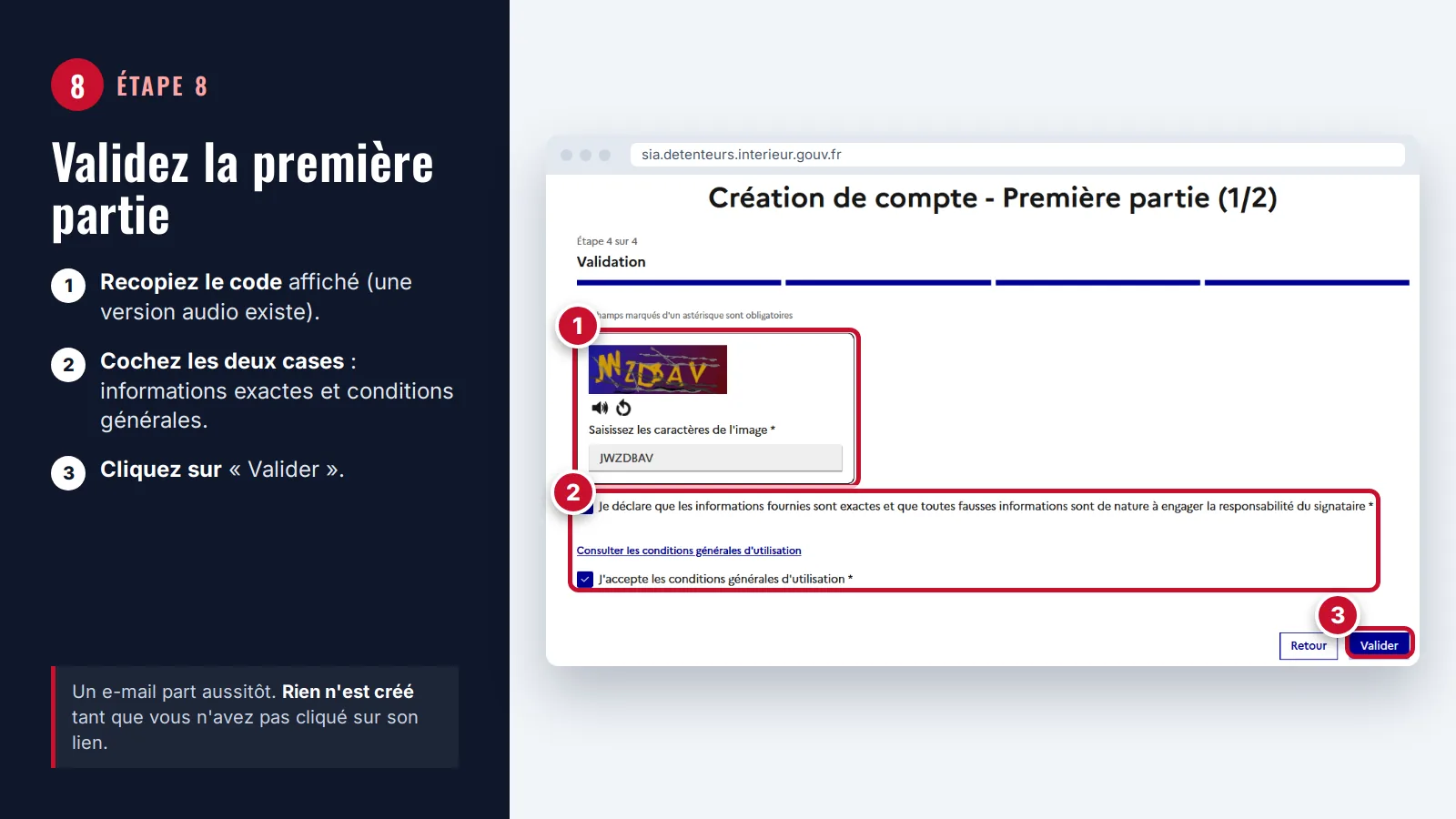The height and width of the screenshot is (819, 1456).
Task: Click the Valider button
Action: 1379,645
